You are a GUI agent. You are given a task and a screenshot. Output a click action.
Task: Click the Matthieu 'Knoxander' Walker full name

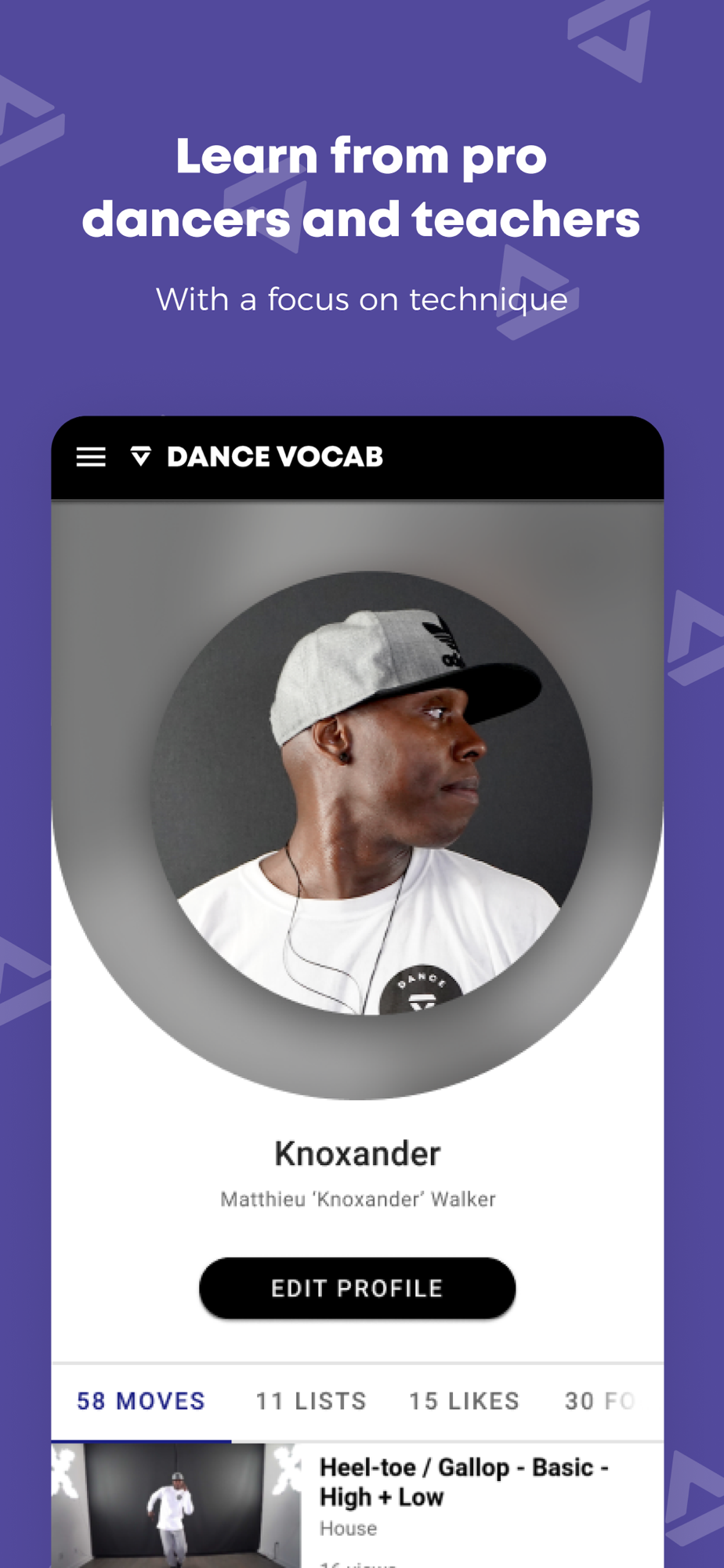click(x=358, y=1200)
